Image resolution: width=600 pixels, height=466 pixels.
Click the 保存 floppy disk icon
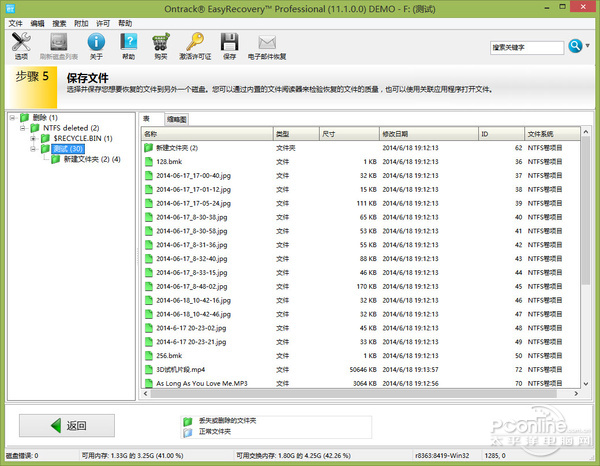point(229,42)
